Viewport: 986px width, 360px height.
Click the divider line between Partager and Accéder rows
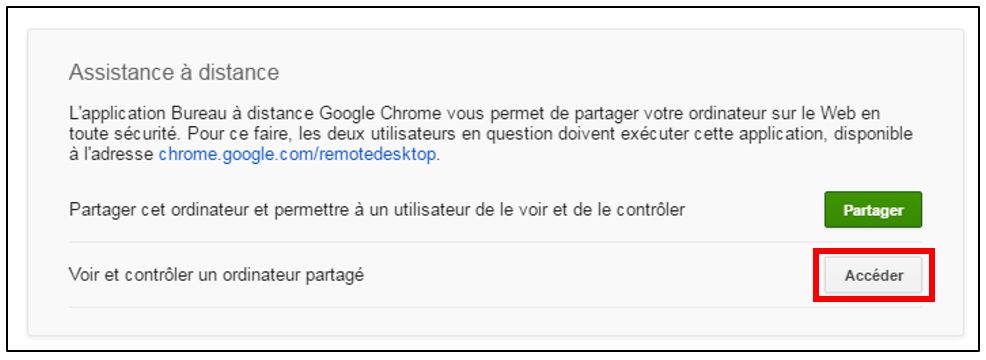coord(495,242)
